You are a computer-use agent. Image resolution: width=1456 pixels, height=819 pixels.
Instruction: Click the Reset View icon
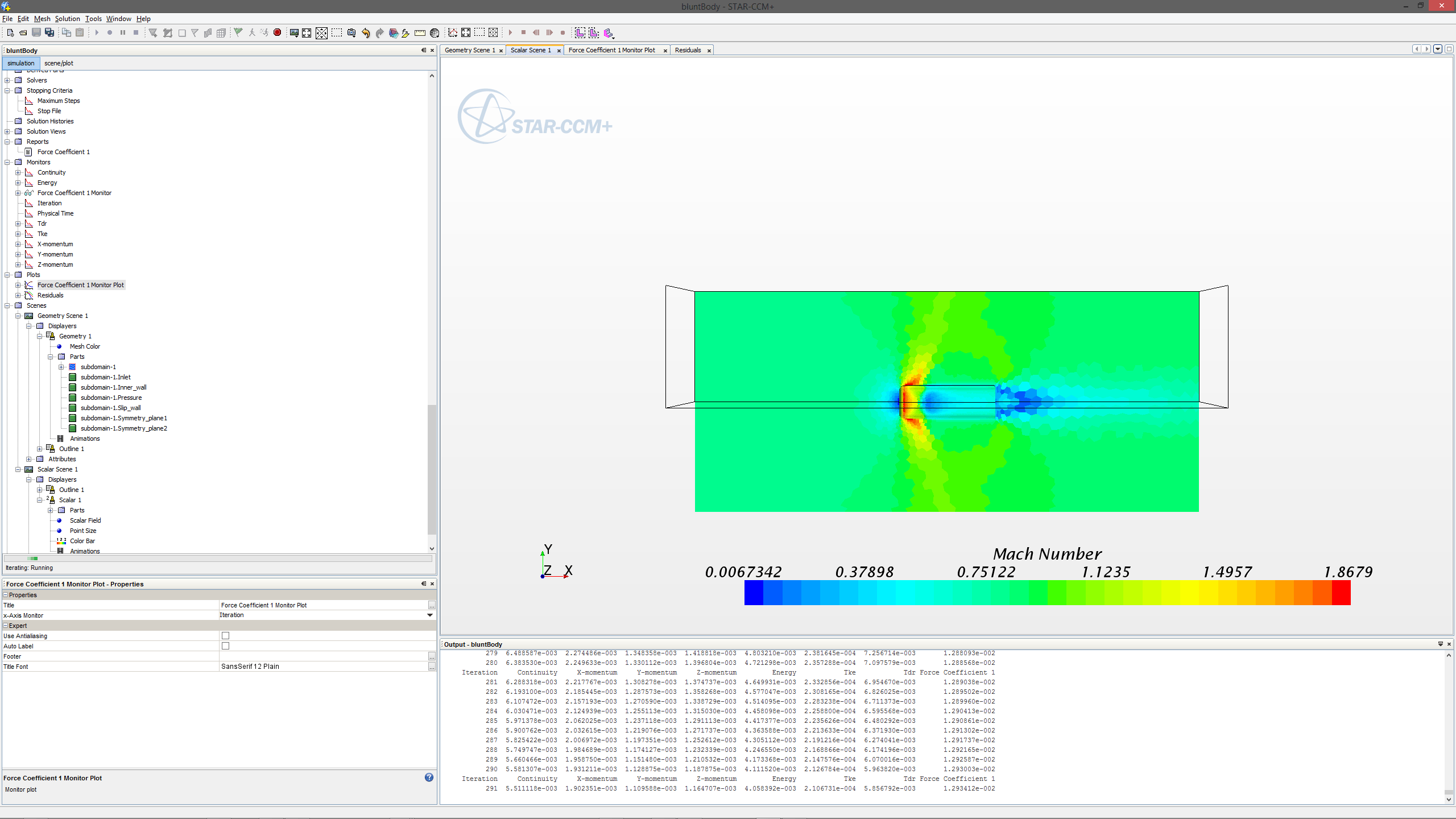[307, 33]
